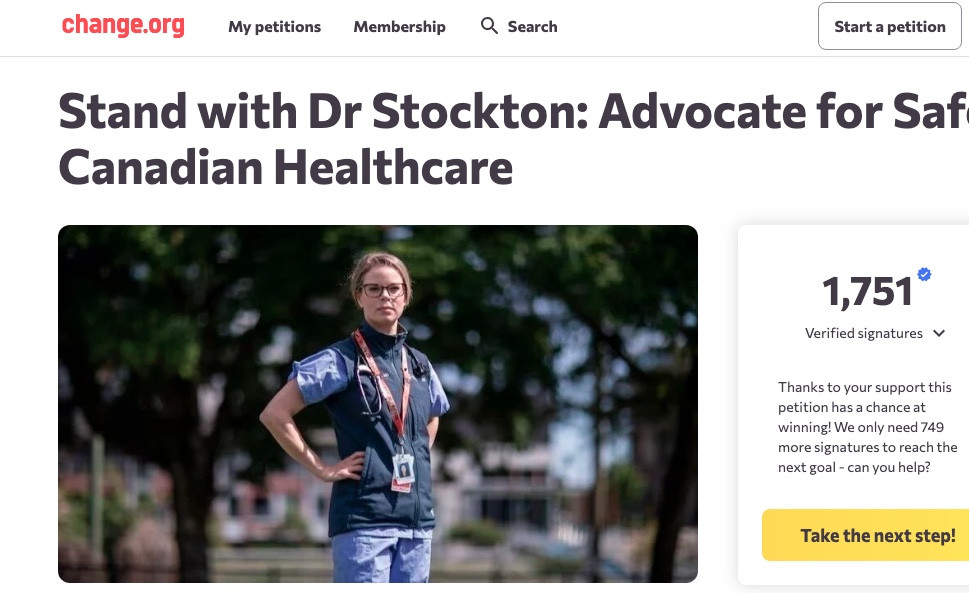The image size is (969, 593).
Task: Click the magnifying glass search icon
Action: 489,26
